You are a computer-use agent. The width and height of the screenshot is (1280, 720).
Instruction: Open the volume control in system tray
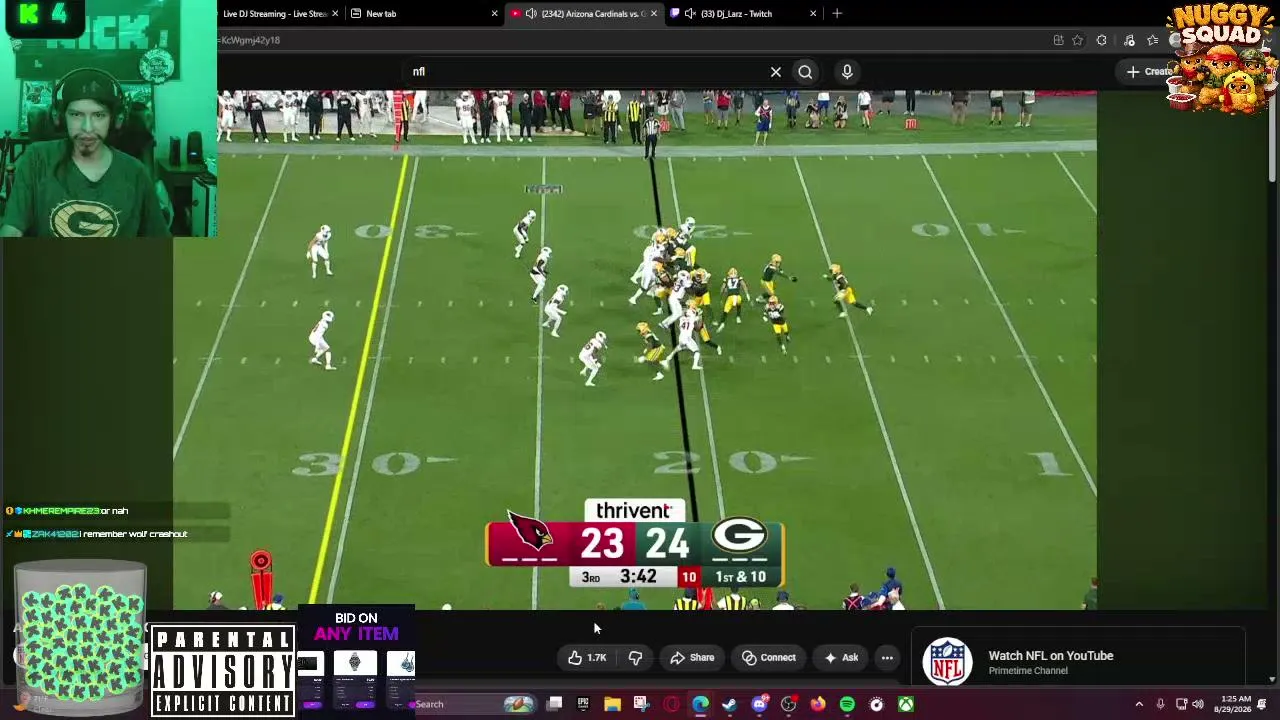coord(1198,704)
